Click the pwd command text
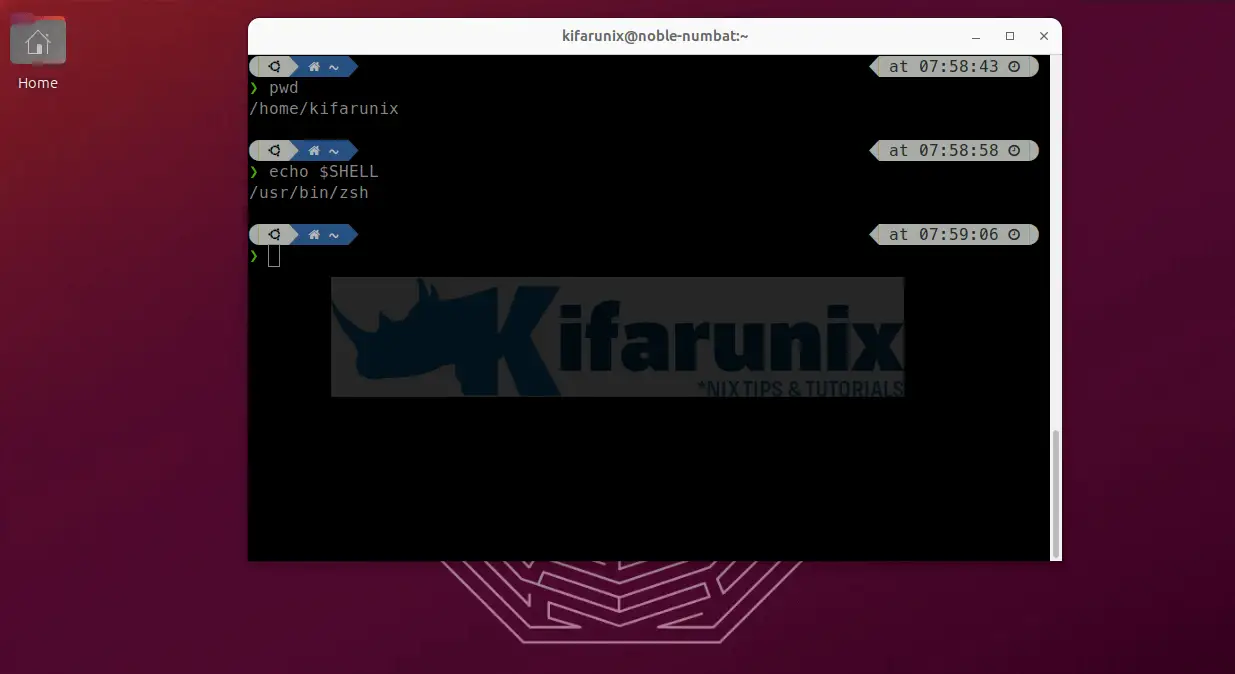This screenshot has height=674, width=1235. click(x=284, y=88)
